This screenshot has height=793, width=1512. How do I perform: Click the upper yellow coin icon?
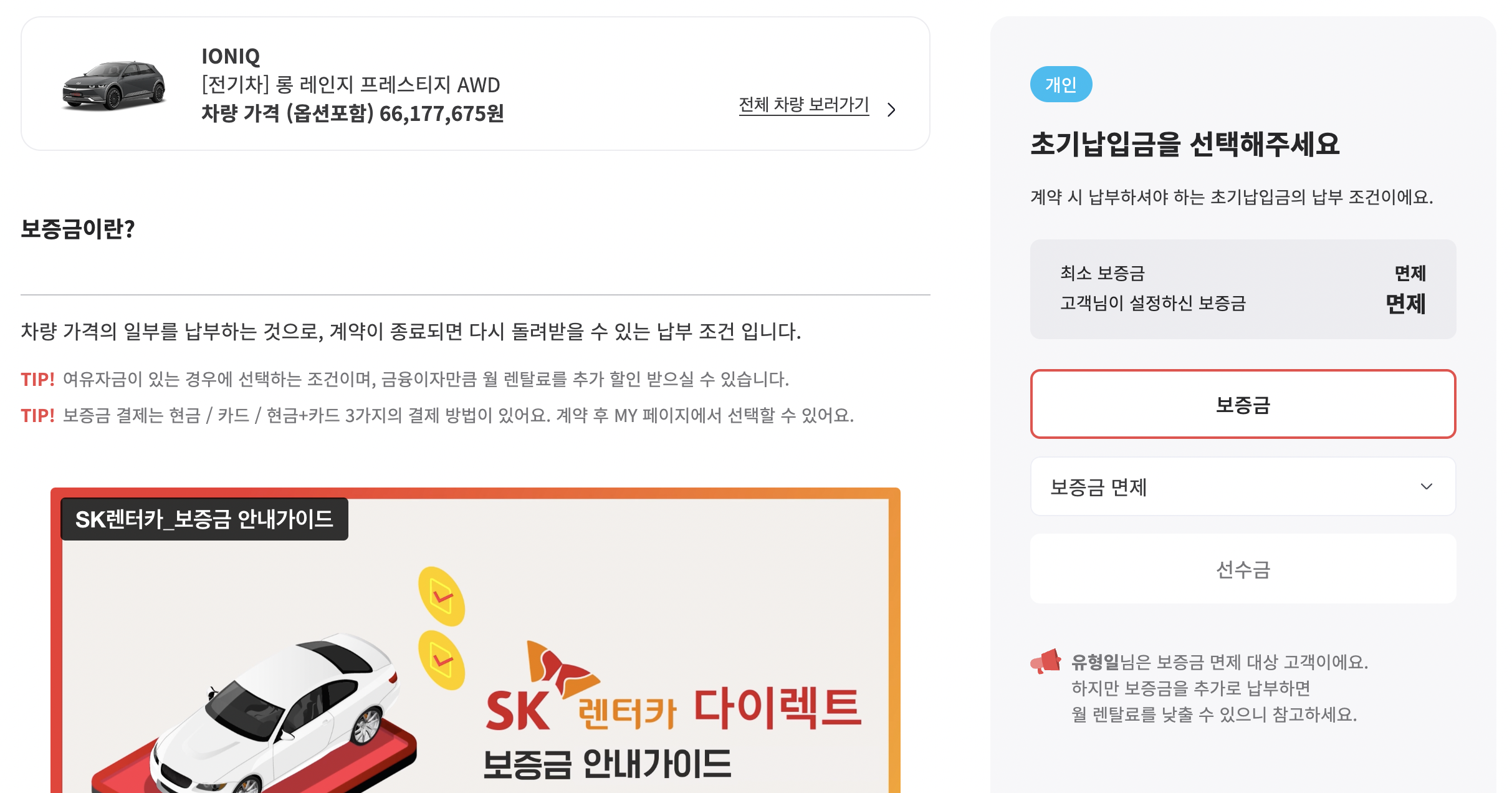coord(442,596)
